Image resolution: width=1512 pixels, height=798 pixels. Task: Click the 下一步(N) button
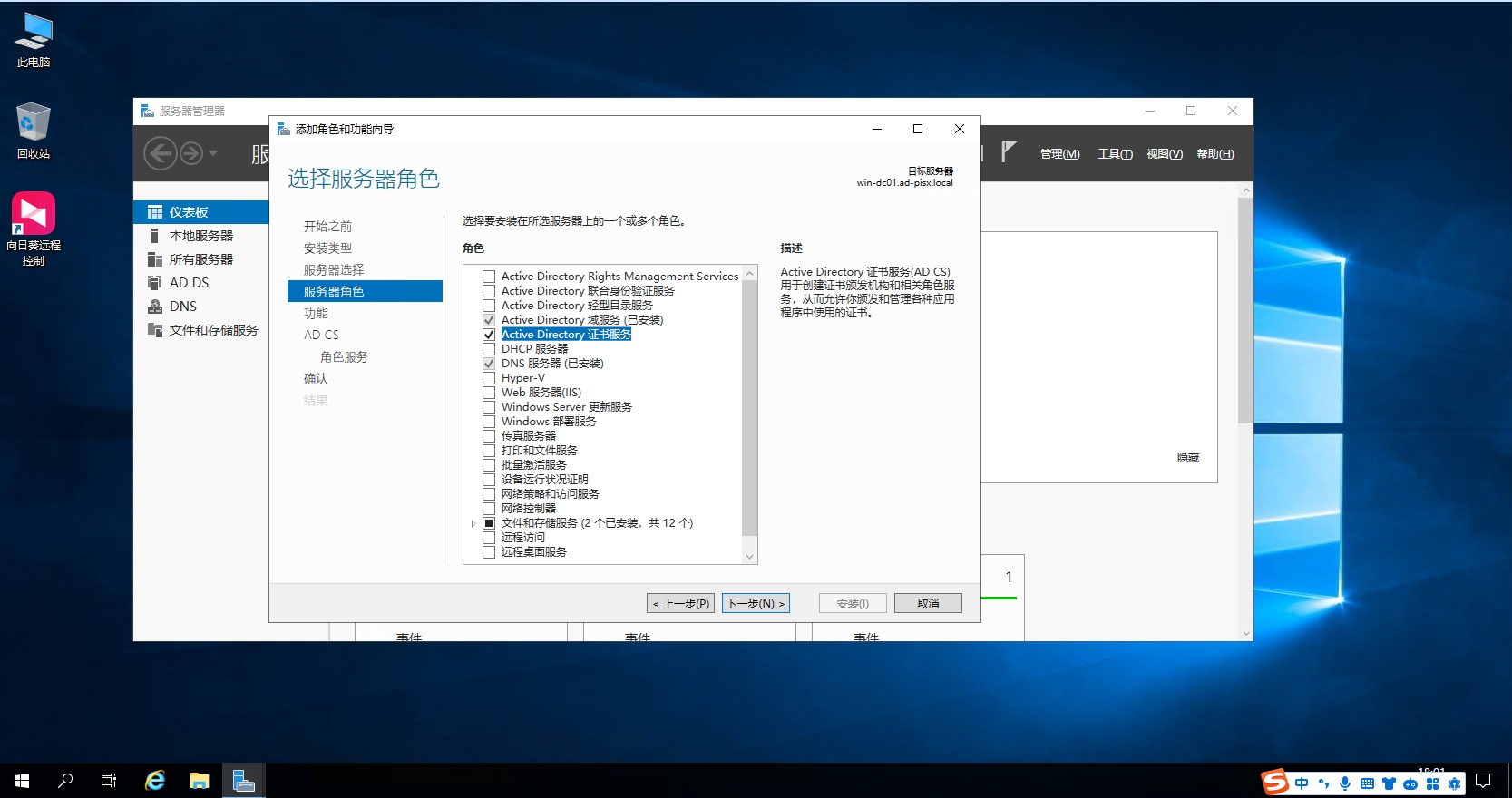[756, 603]
